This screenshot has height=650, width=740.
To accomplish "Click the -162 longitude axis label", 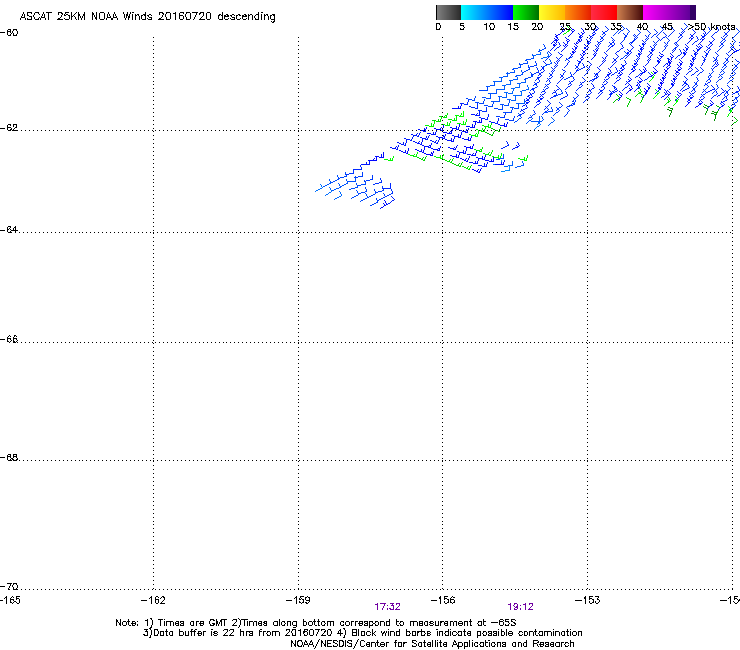I will coord(153,600).
